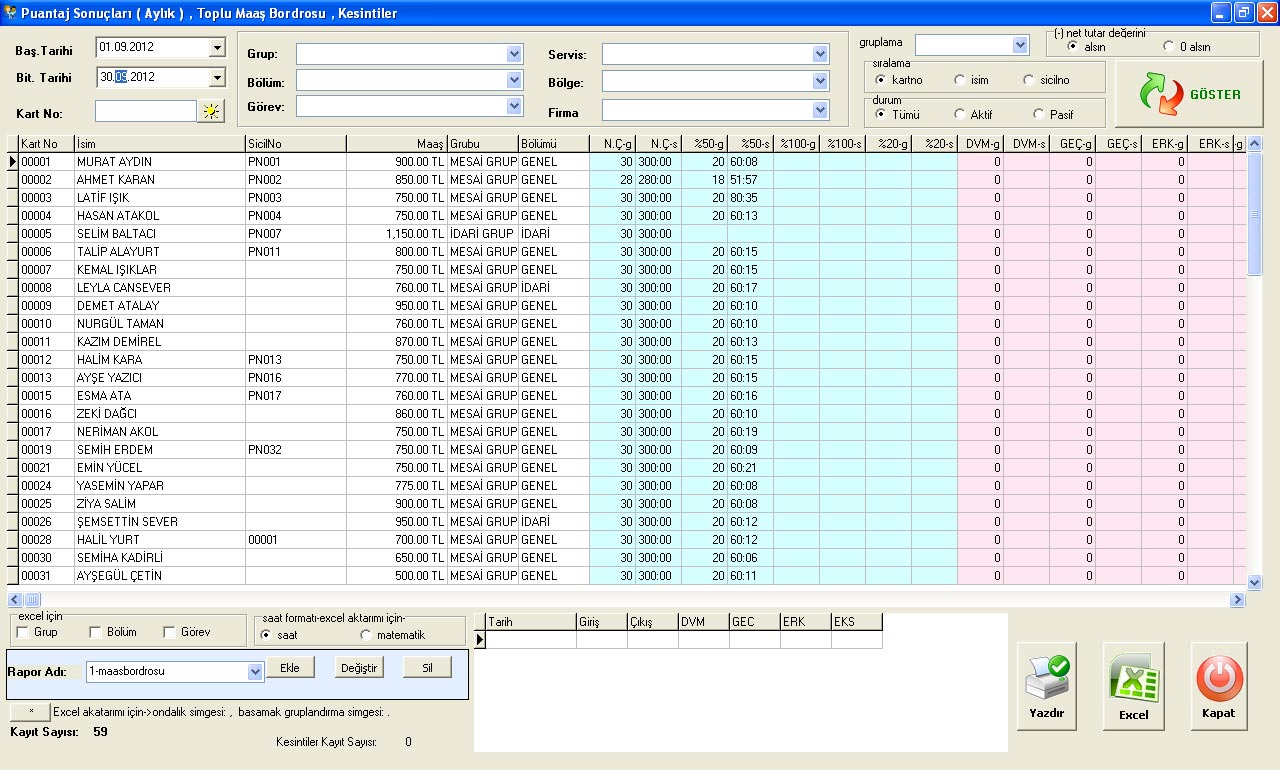Click the Maaş column header

[396, 144]
